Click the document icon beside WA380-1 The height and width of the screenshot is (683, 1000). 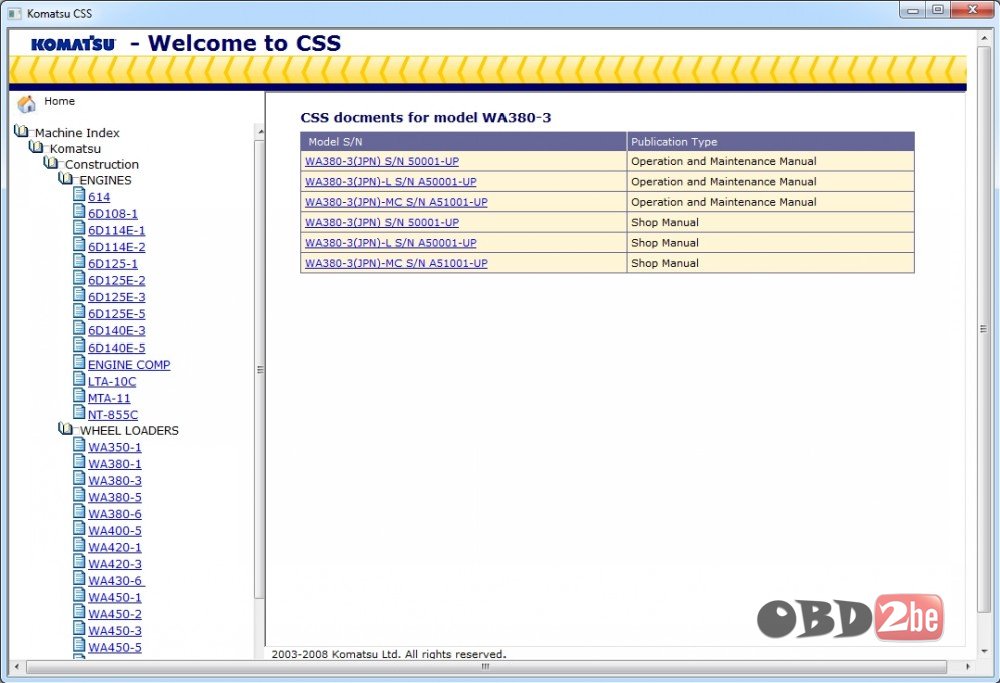pyautogui.click(x=79, y=461)
